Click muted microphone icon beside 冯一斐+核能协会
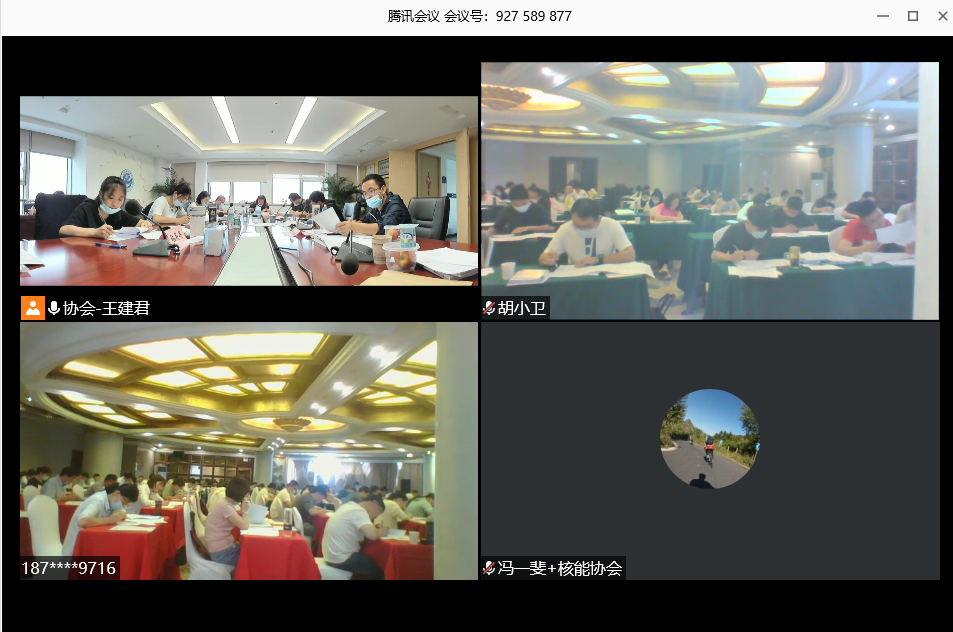953x632 pixels. (x=489, y=568)
